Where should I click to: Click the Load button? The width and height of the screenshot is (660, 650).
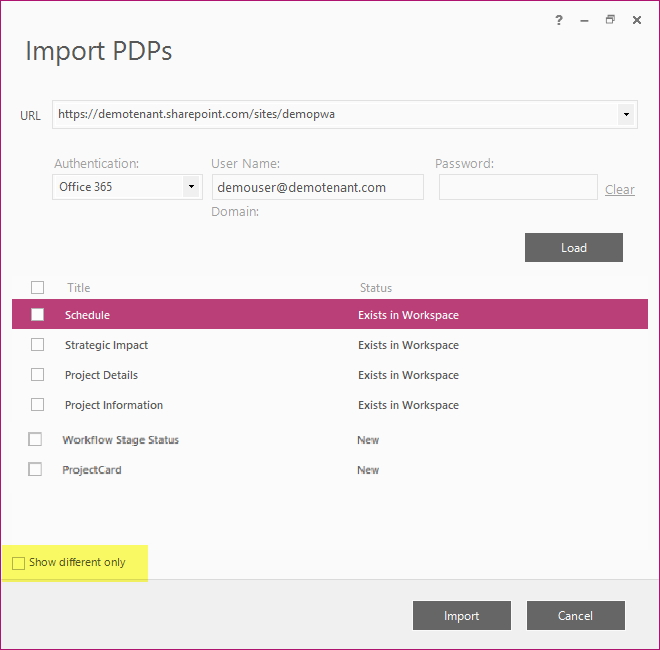(574, 248)
